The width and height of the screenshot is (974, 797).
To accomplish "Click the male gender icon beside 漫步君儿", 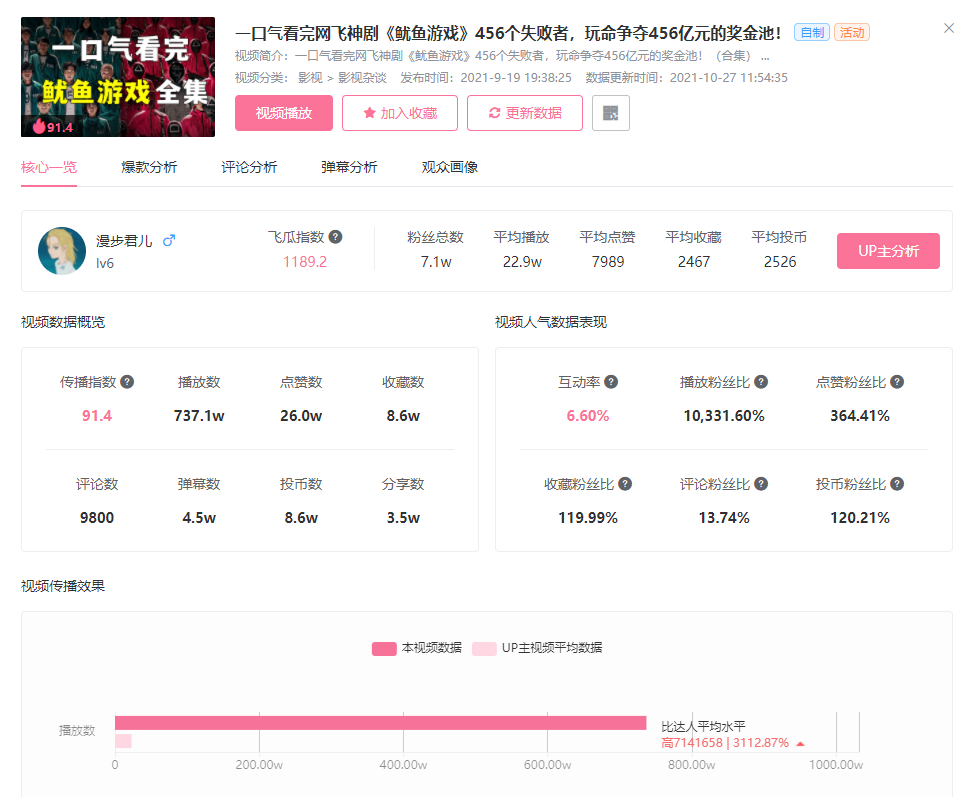I will click(x=169, y=240).
